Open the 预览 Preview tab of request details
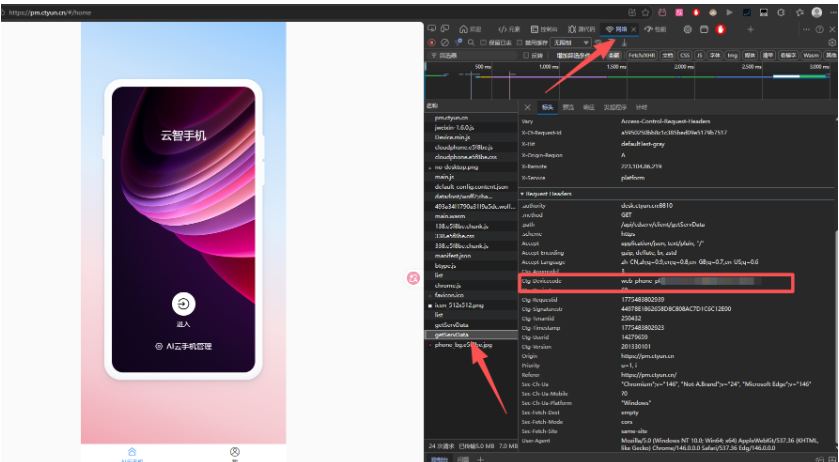 click(x=568, y=107)
